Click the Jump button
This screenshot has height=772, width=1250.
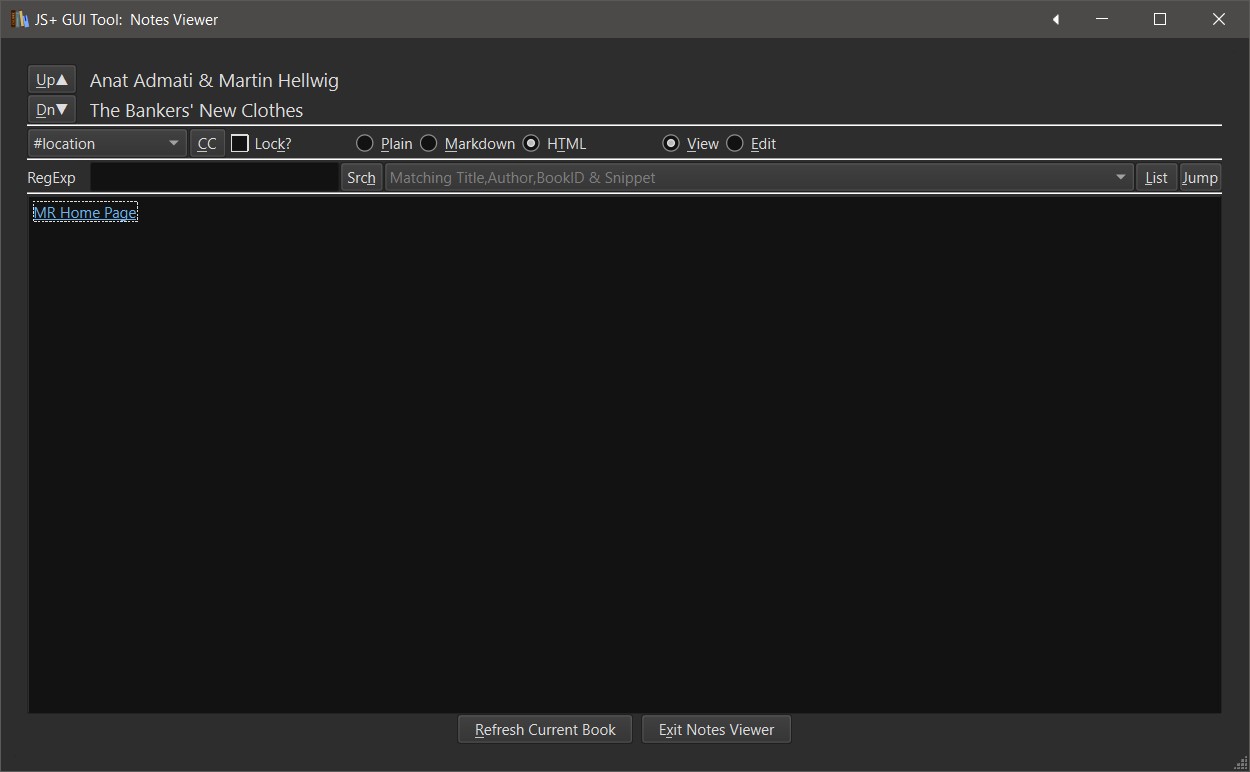point(1200,177)
